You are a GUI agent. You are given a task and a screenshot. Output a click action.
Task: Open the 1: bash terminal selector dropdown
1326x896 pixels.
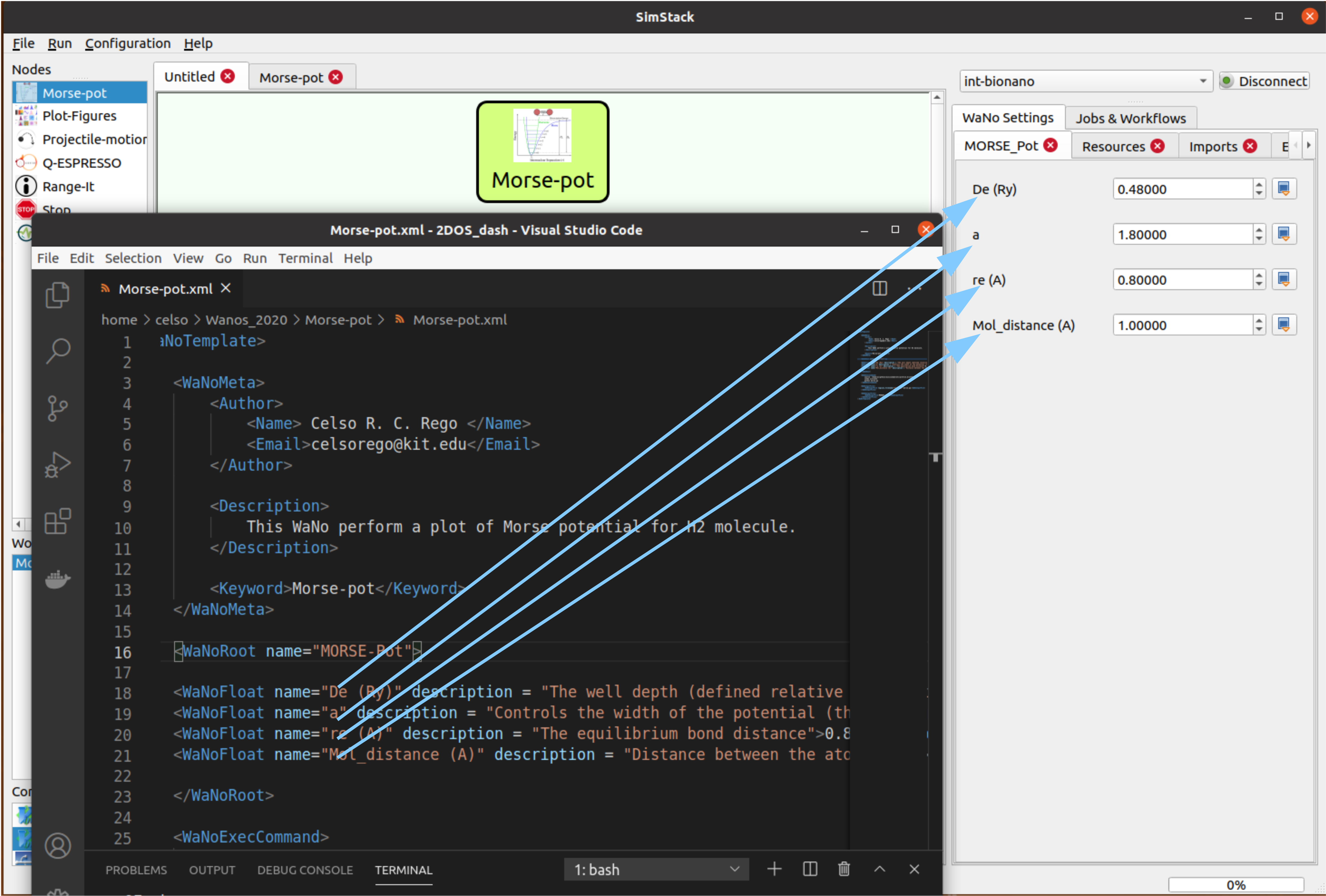(656, 869)
